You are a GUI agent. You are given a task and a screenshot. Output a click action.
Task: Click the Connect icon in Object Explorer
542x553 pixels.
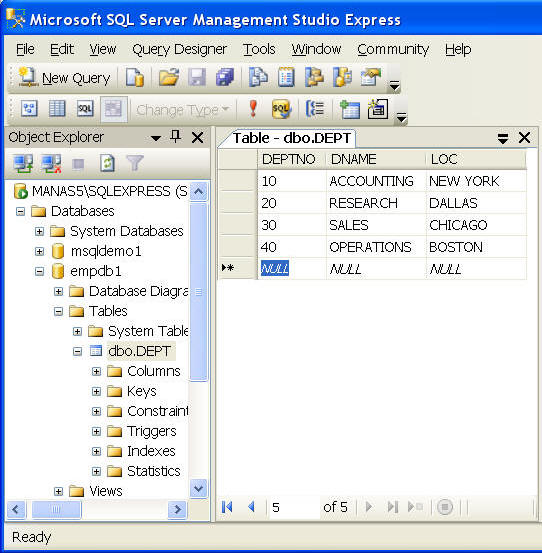23,164
